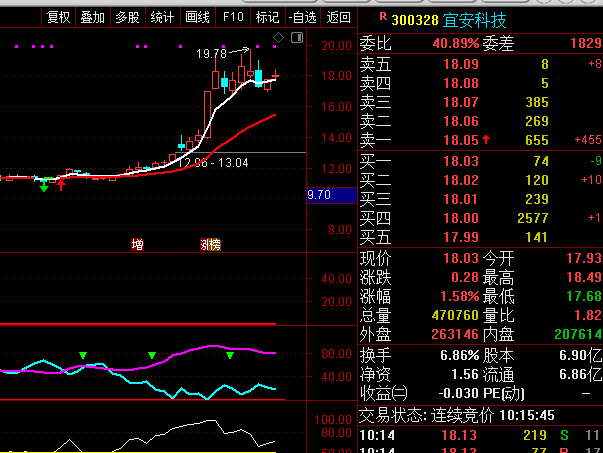The height and width of the screenshot is (453, 603).
Task: Open the 叠加 overlay button
Action: (x=93, y=17)
